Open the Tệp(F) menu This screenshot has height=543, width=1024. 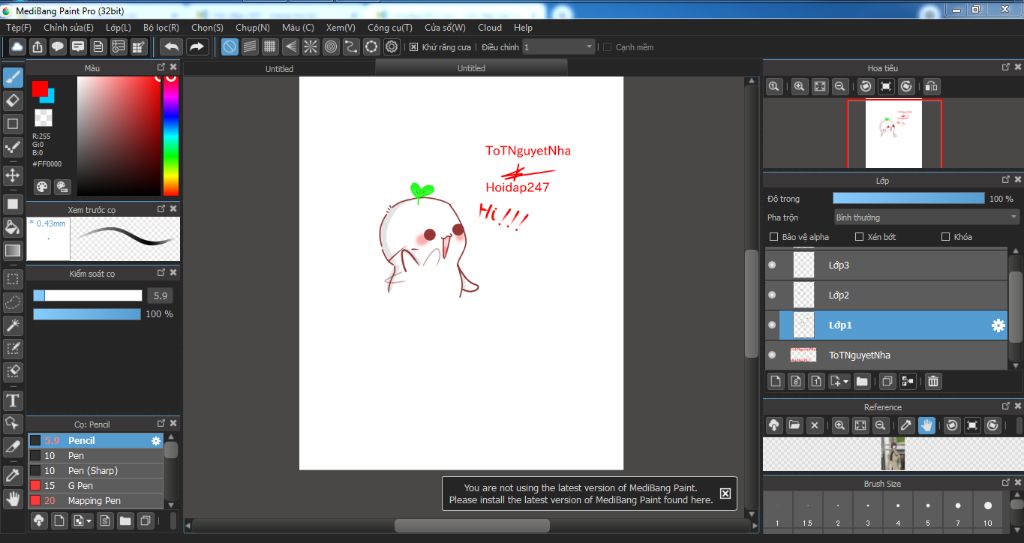click(19, 27)
